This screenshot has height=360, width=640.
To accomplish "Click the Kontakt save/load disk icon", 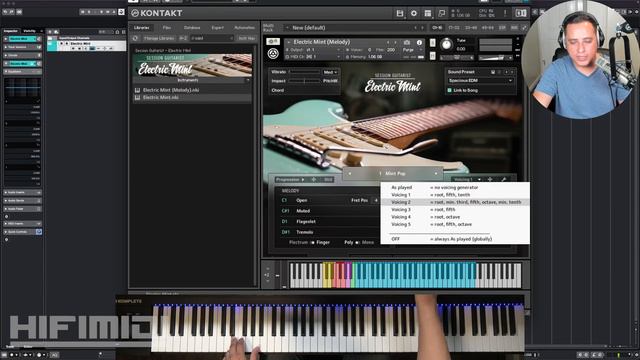I will pos(400,13).
